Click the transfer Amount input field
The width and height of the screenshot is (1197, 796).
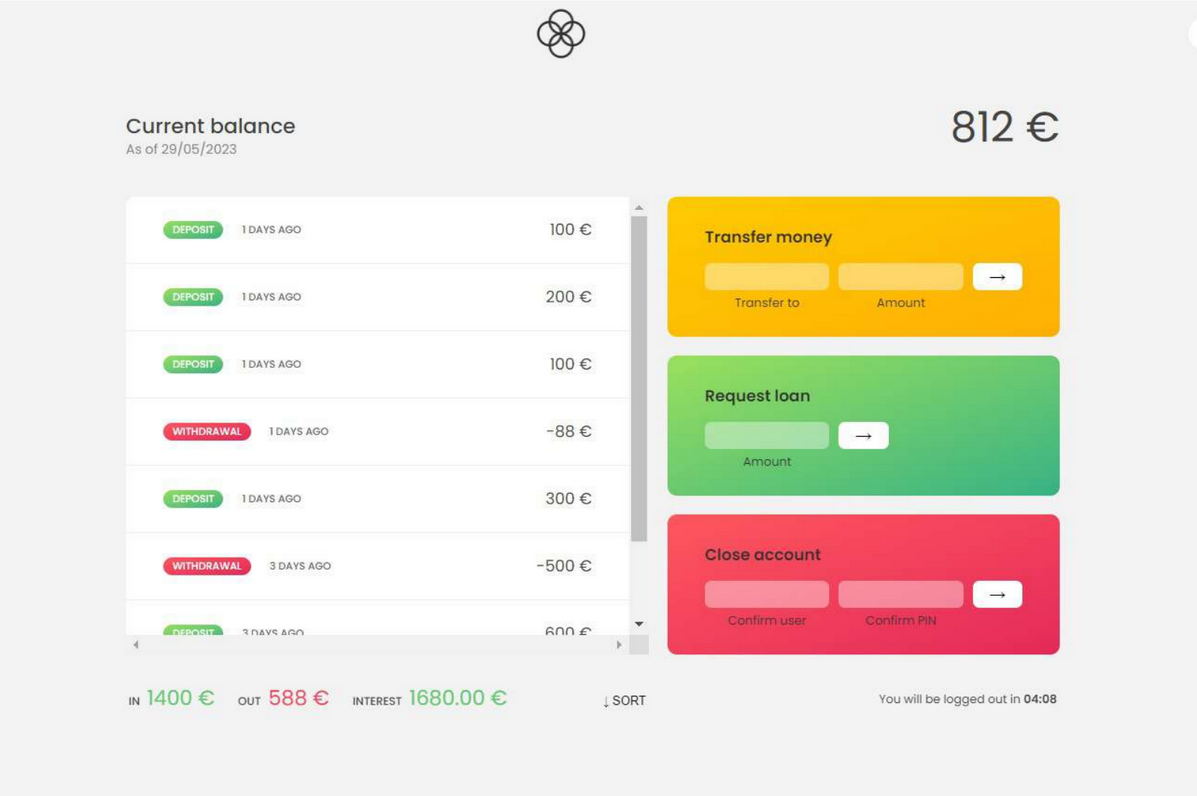899,276
